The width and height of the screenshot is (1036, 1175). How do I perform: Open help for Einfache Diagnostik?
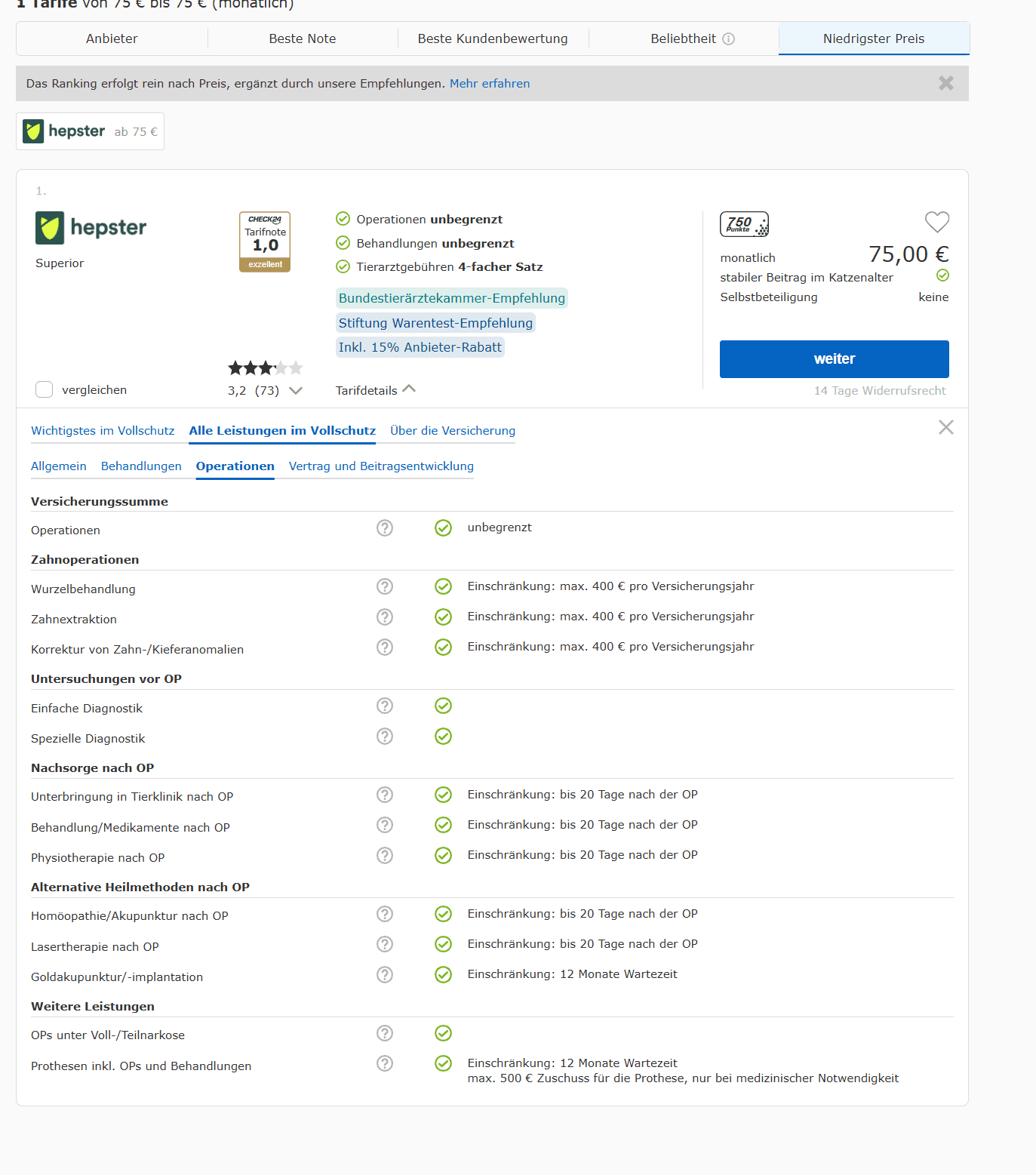[x=385, y=706]
